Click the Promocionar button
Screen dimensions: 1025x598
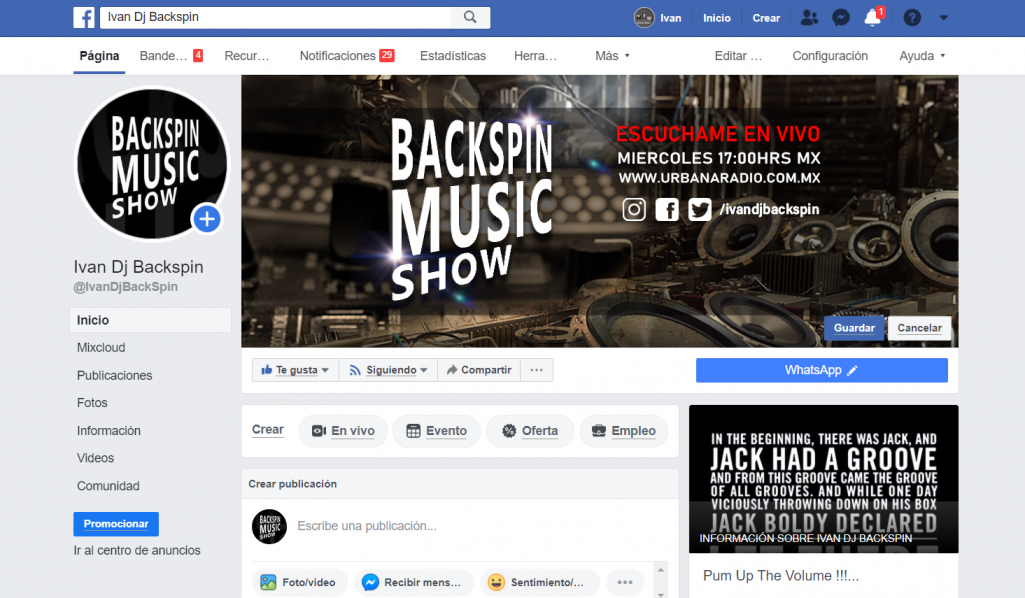tap(116, 524)
